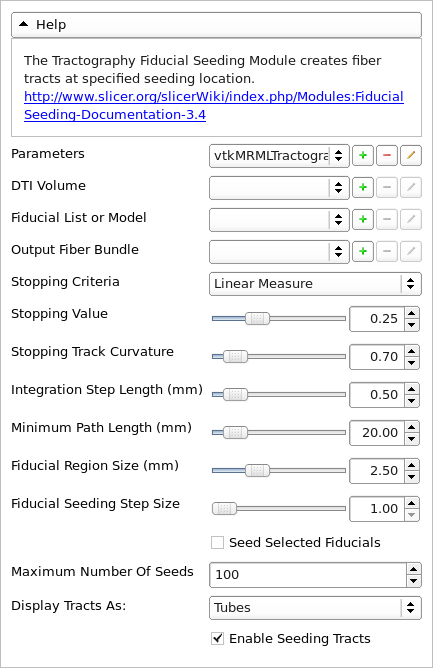Collapse the Help section

click(x=216, y=25)
